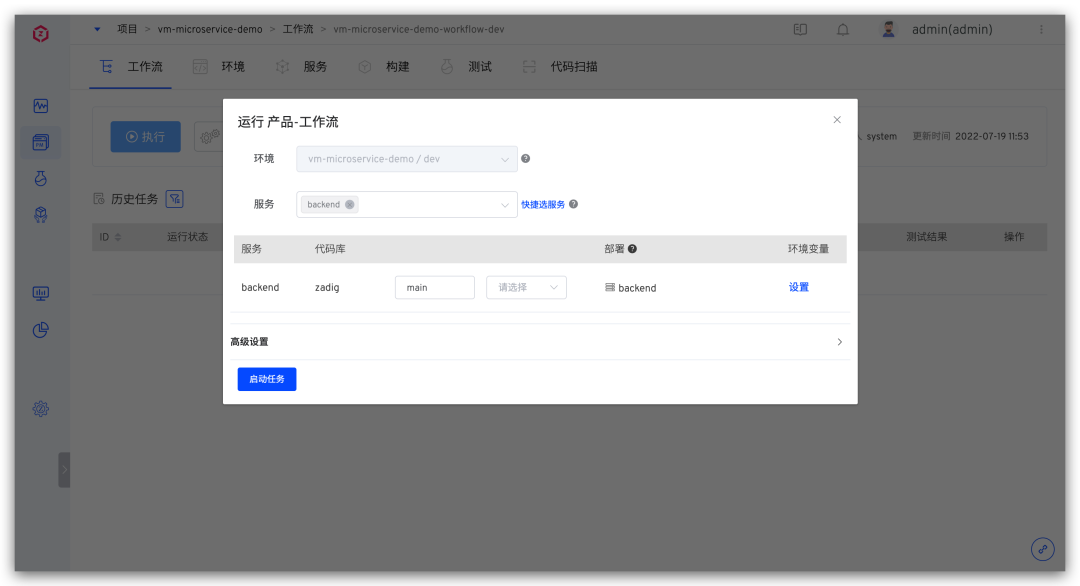Close the 运行 产品-工作流 dialog

(837, 120)
